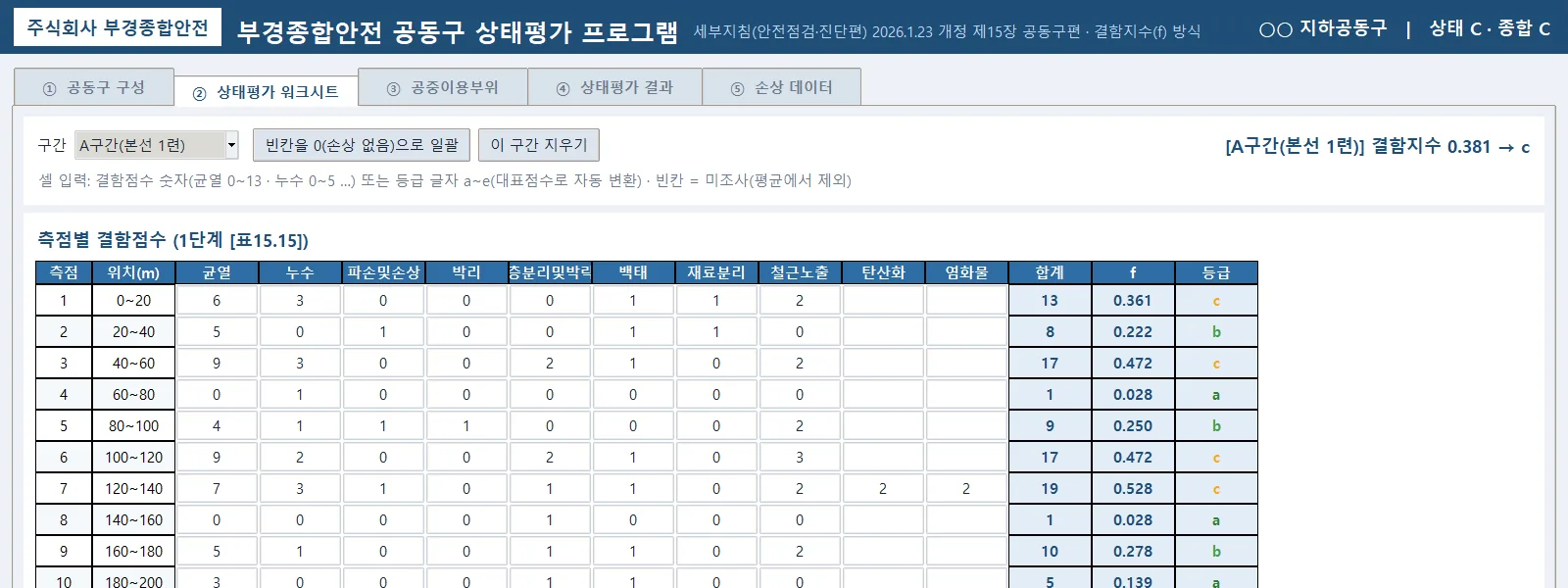Click the 결함지수 0.381 → c summary
The width and height of the screenshot is (1568, 588).
click(1377, 146)
